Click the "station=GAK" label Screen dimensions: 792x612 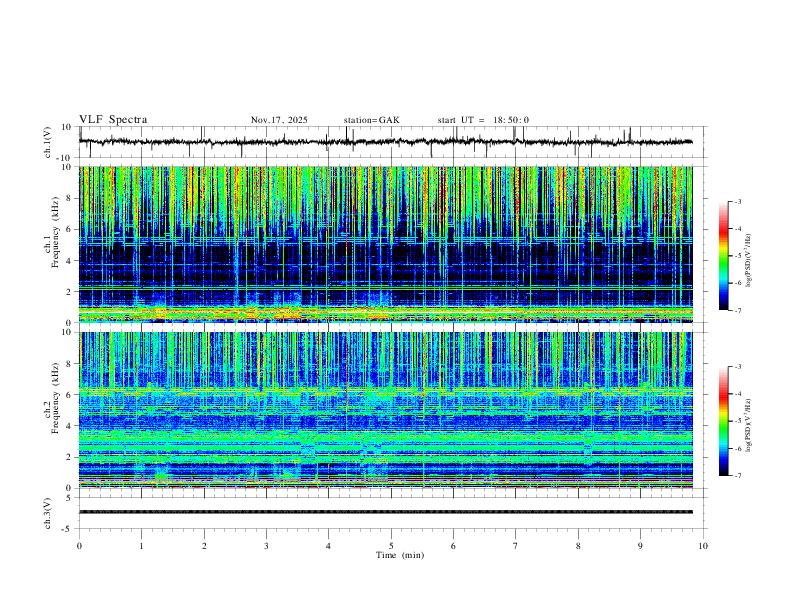(371, 120)
